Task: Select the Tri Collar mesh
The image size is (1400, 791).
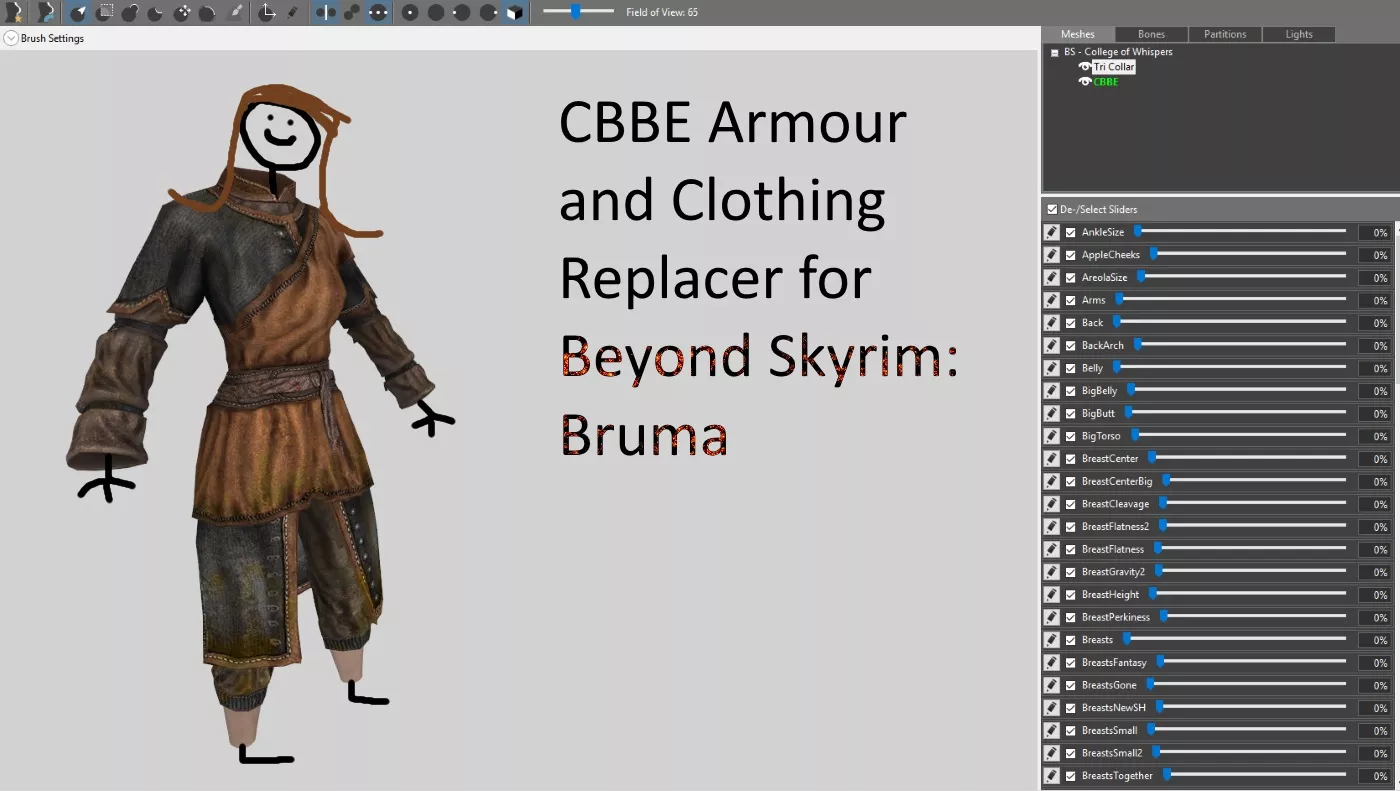Action: click(1113, 67)
